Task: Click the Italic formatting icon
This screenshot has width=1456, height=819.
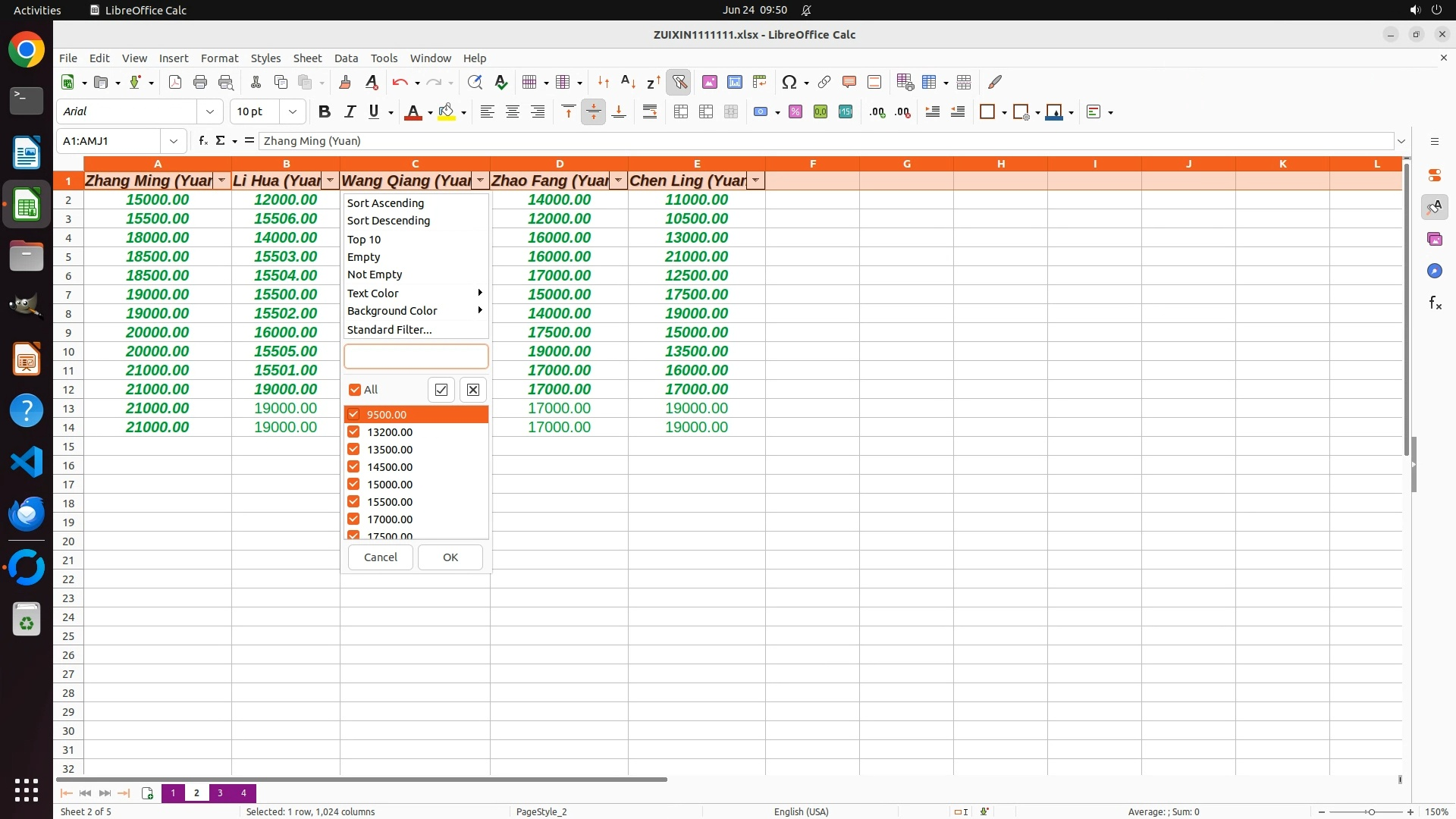Action: (350, 111)
